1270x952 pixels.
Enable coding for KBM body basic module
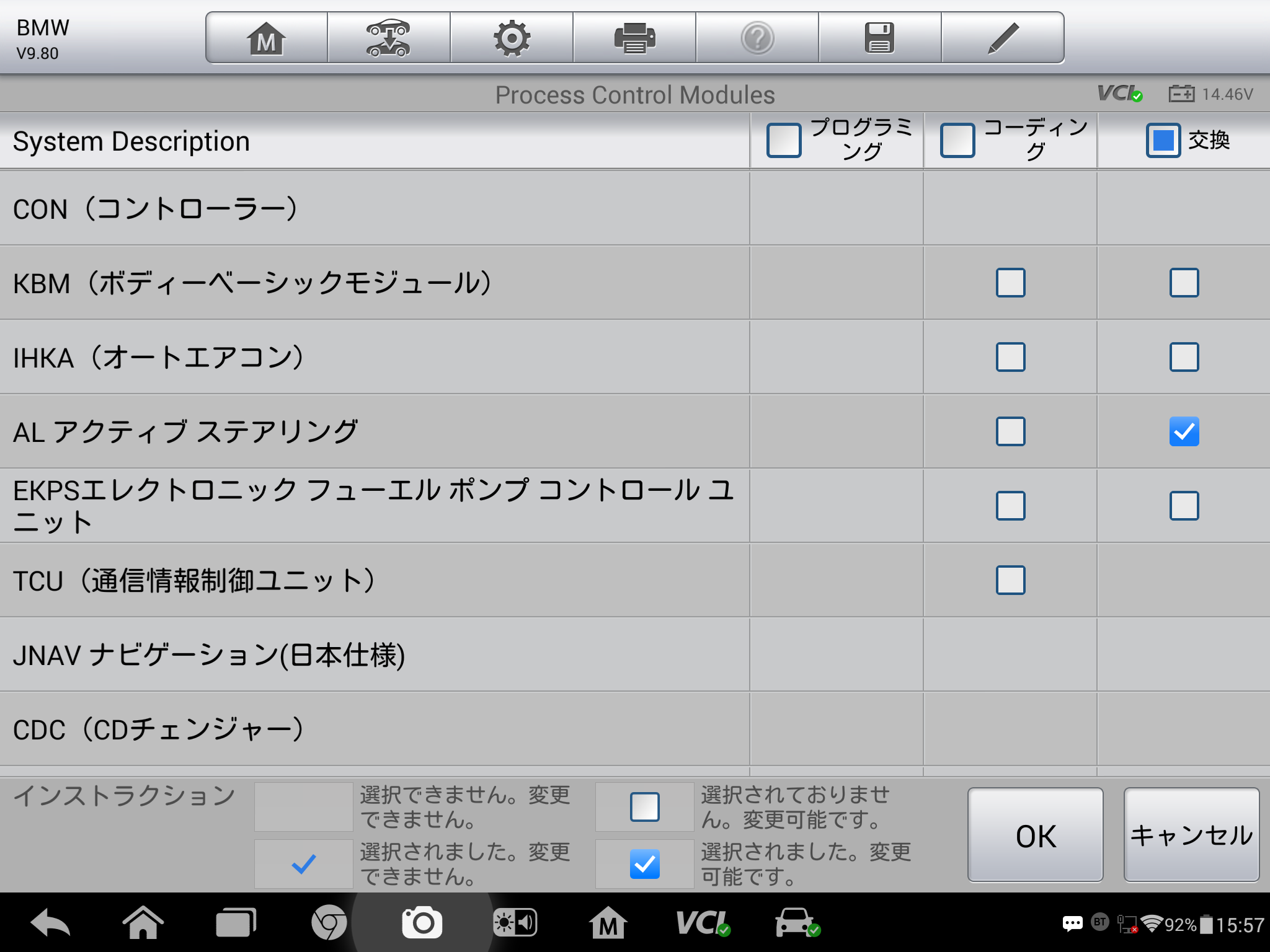(1011, 283)
